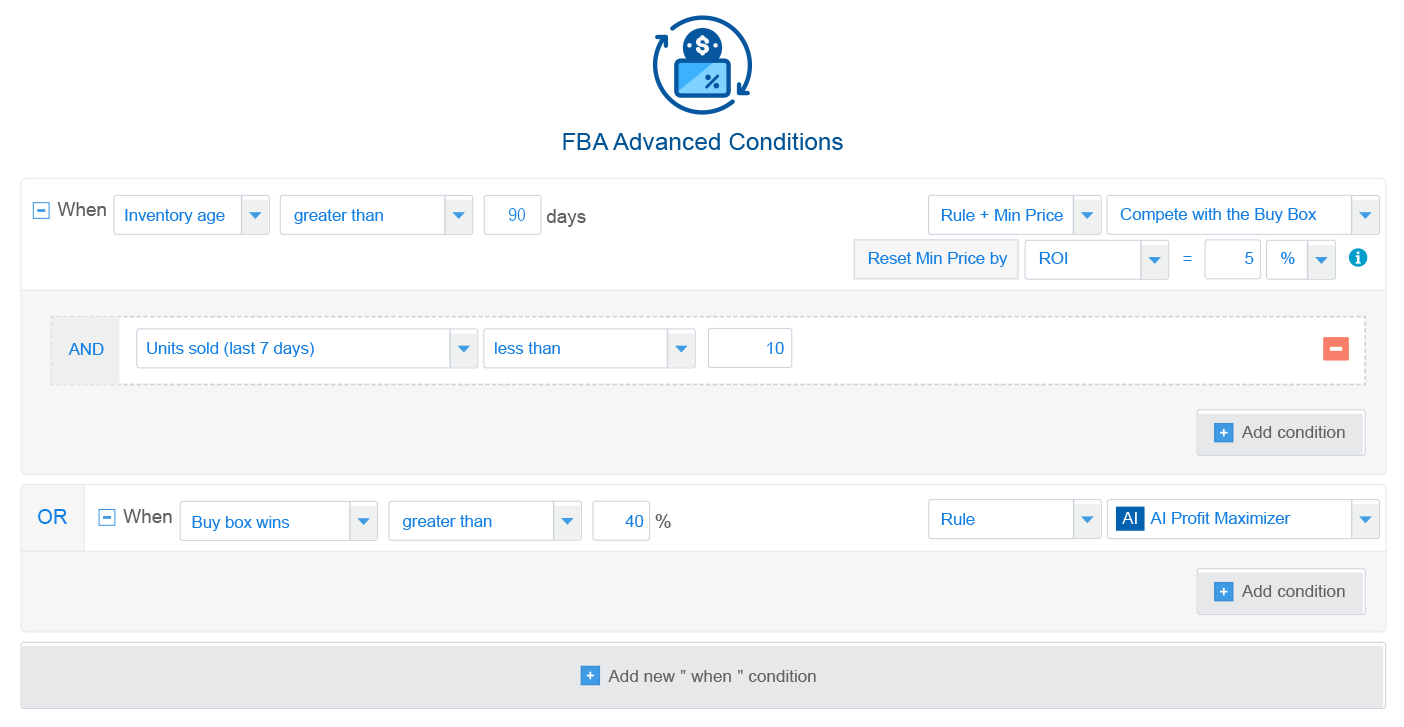
Task: Edit the 90 days input field
Action: pyautogui.click(x=513, y=215)
